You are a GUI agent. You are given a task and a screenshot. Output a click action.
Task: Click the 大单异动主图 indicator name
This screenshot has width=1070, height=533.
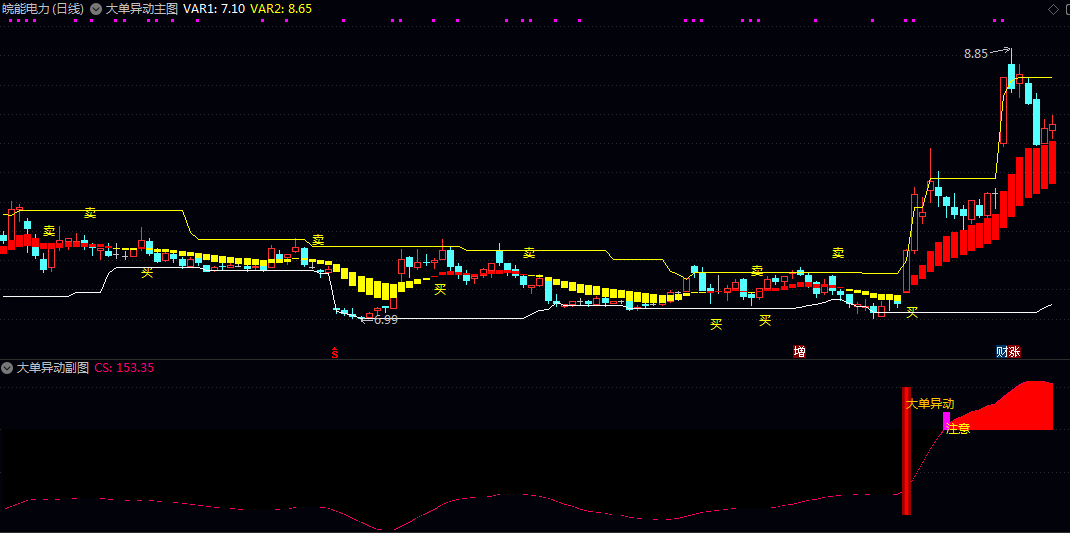pos(141,8)
